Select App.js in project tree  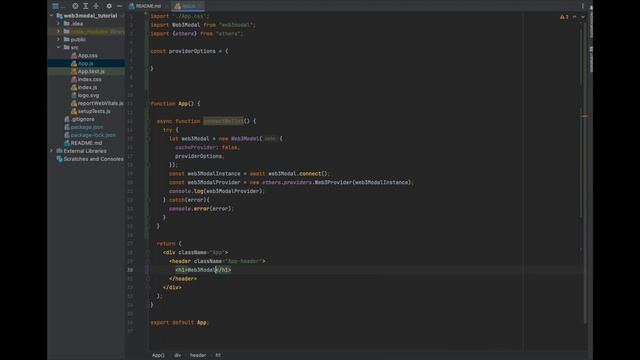[85, 63]
